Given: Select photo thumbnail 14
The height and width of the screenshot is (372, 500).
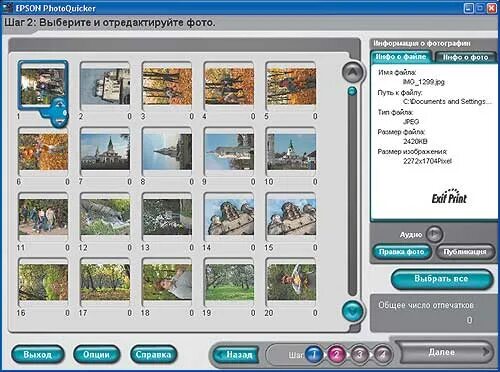Looking at the screenshot, I should (x=229, y=217).
